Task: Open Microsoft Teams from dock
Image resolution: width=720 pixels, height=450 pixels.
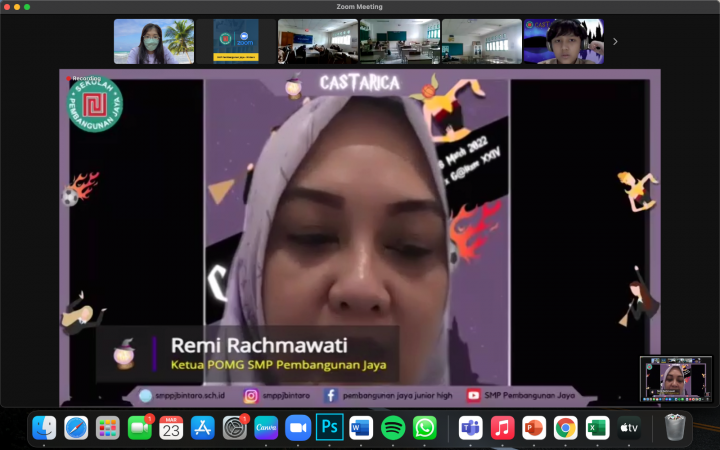Action: click(x=471, y=428)
